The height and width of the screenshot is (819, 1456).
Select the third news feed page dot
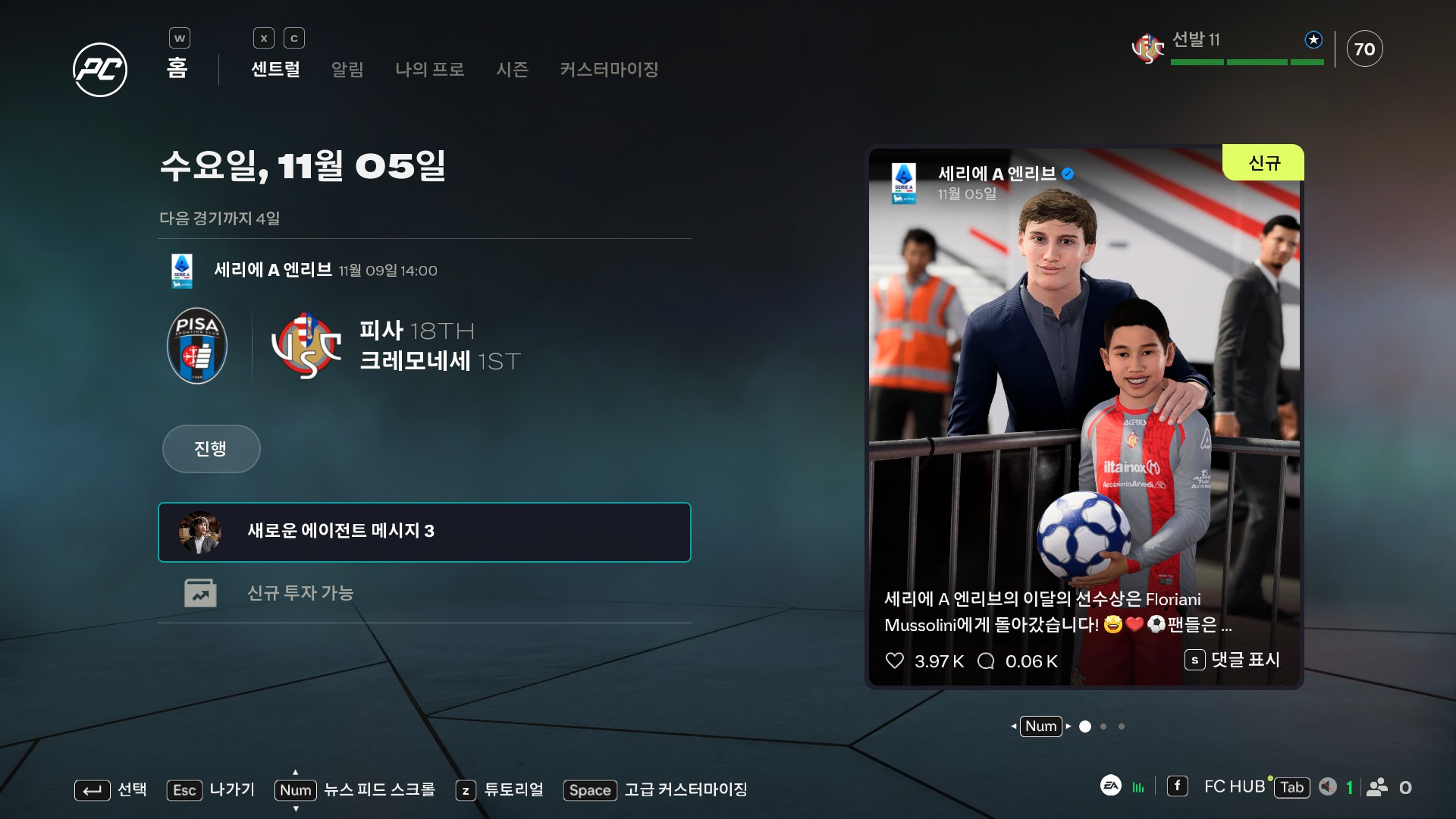coord(1122,726)
